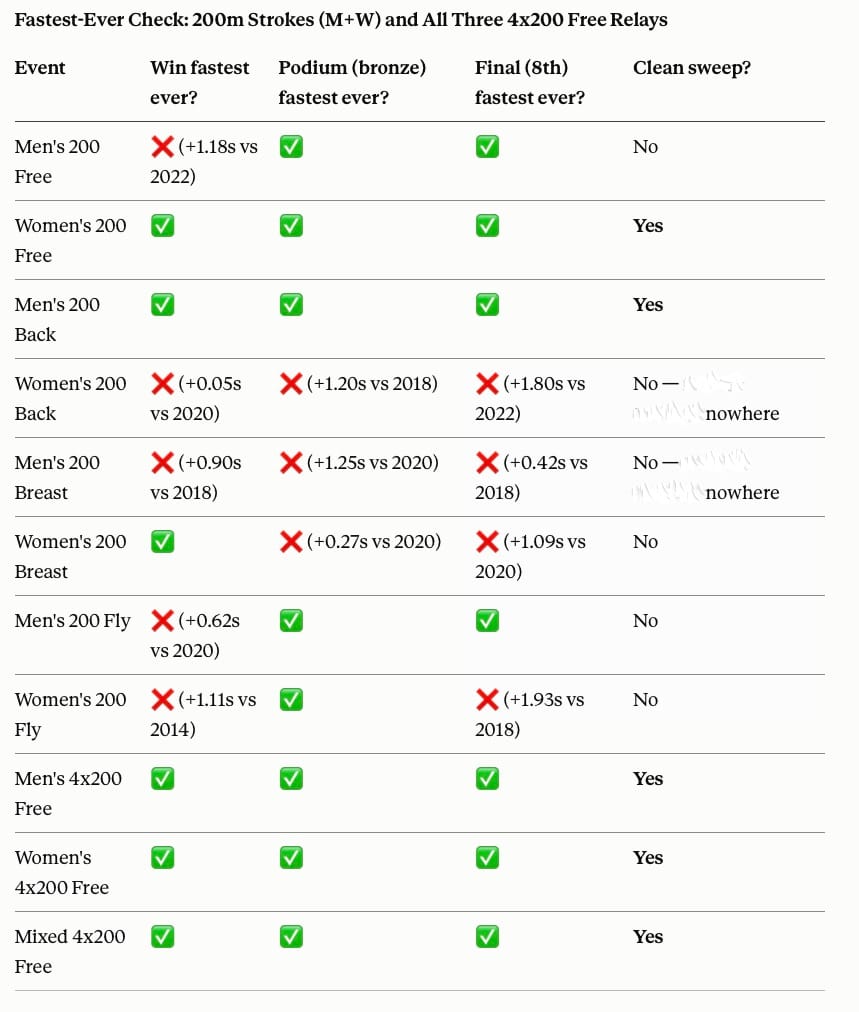Click the "Clean sweep?" column header
This screenshot has width=859, height=1012.
point(692,68)
